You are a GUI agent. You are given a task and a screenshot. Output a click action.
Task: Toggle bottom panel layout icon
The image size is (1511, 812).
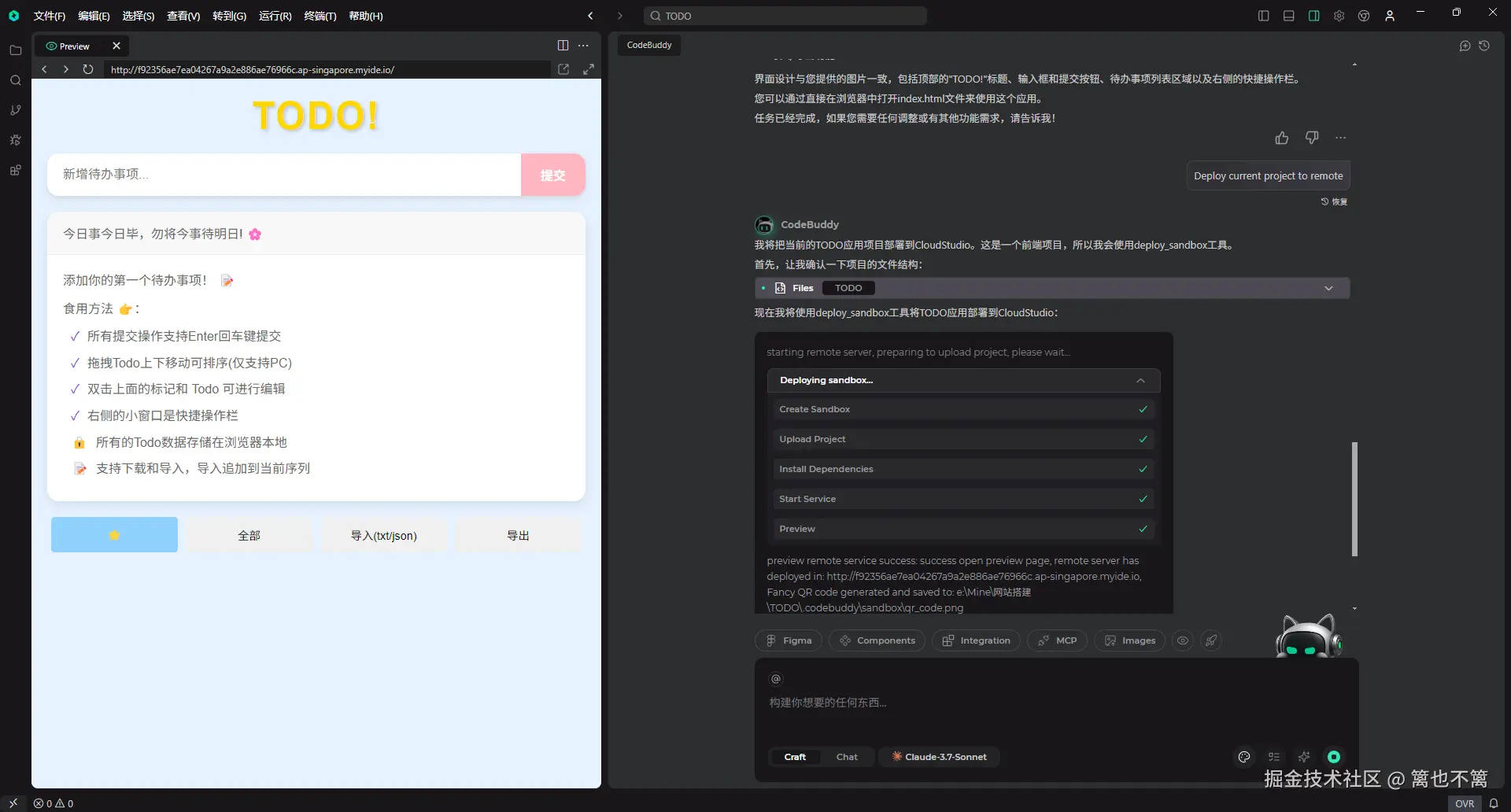[1289, 16]
